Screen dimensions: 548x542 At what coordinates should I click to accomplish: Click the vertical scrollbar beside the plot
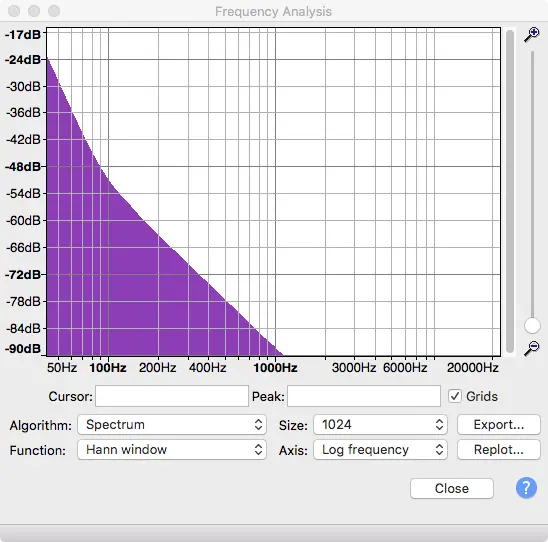(x=510, y=191)
